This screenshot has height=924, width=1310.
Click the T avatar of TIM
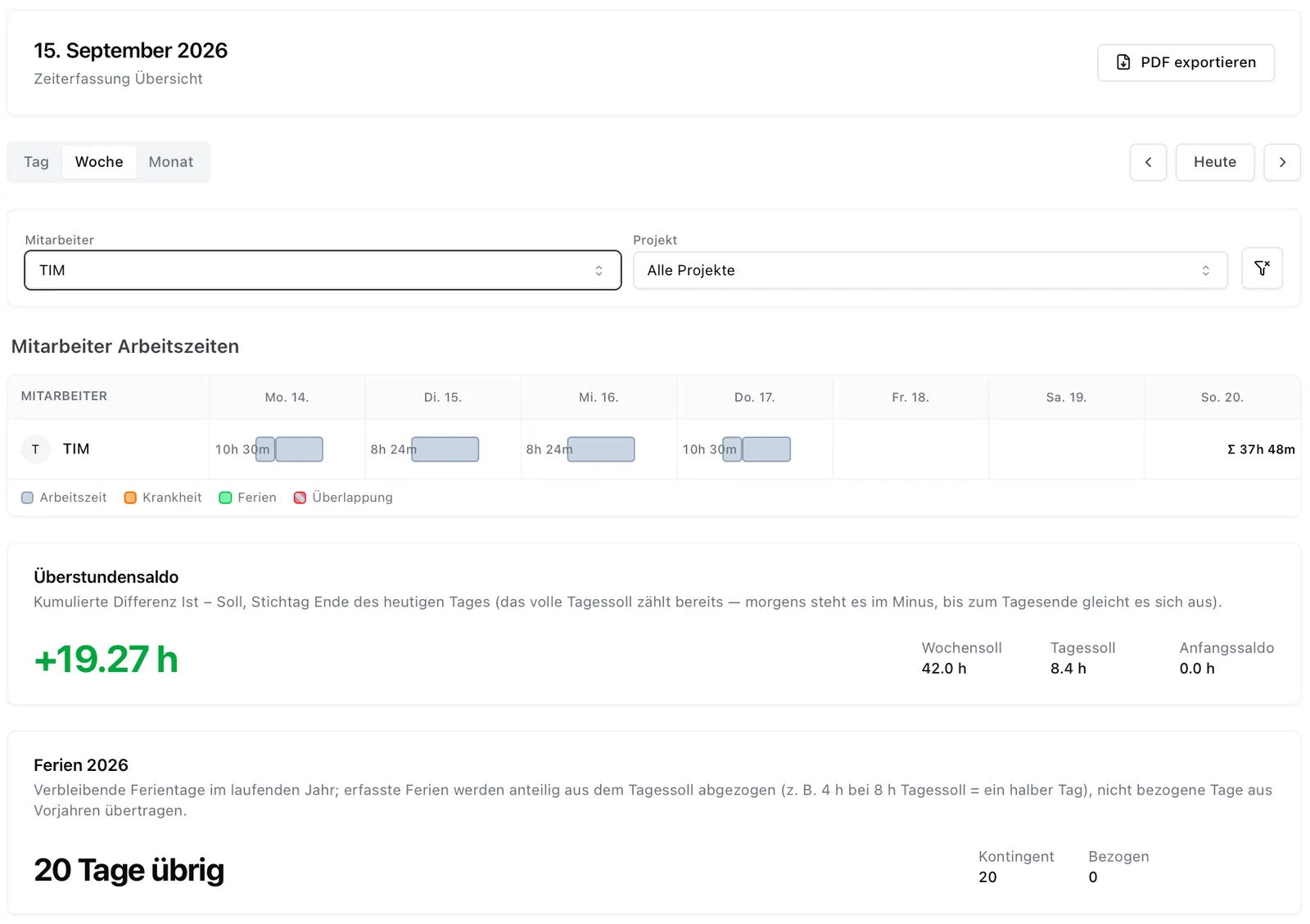(35, 449)
